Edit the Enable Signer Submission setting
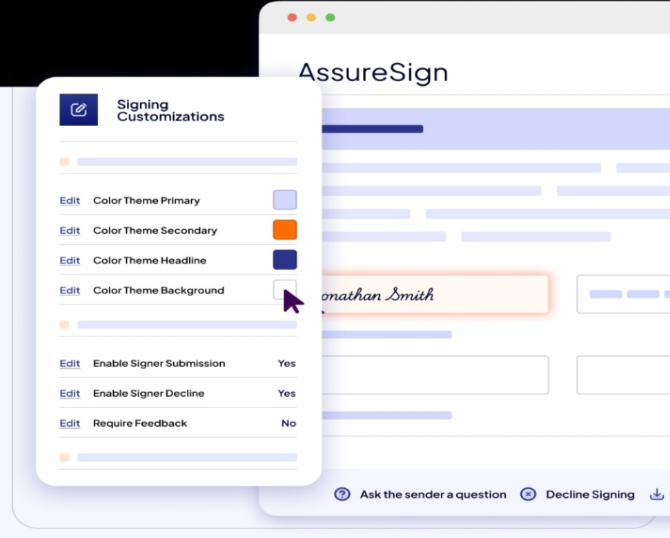Screen dimensions: 670x538 [70, 363]
